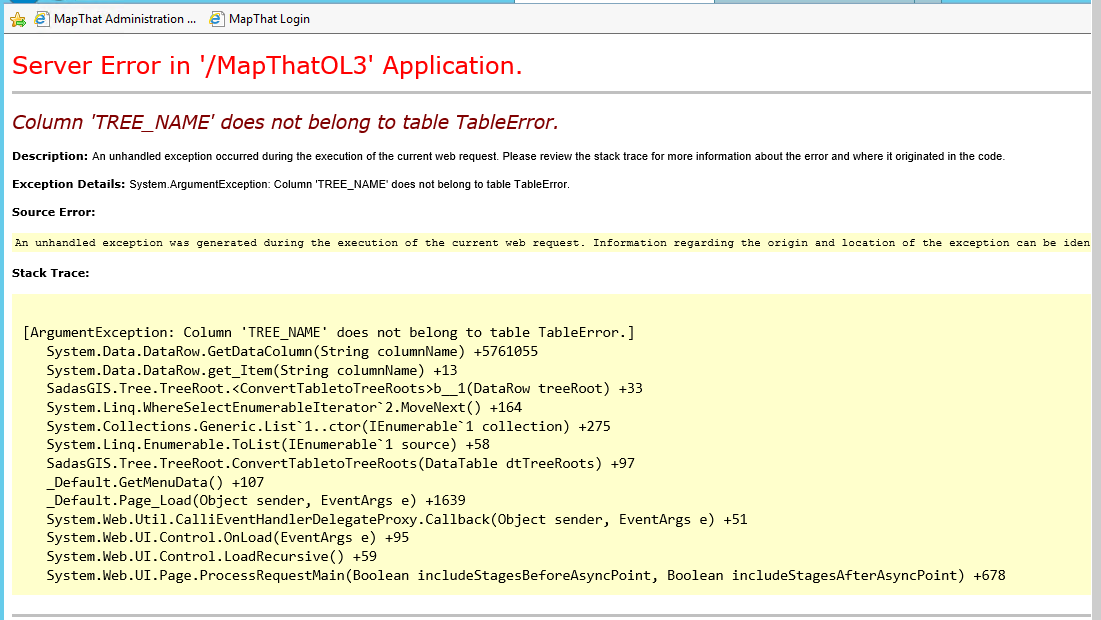The width and height of the screenshot is (1101, 620).
Task: Click the System.ArgumentException exception details text
Action: [x=349, y=184]
